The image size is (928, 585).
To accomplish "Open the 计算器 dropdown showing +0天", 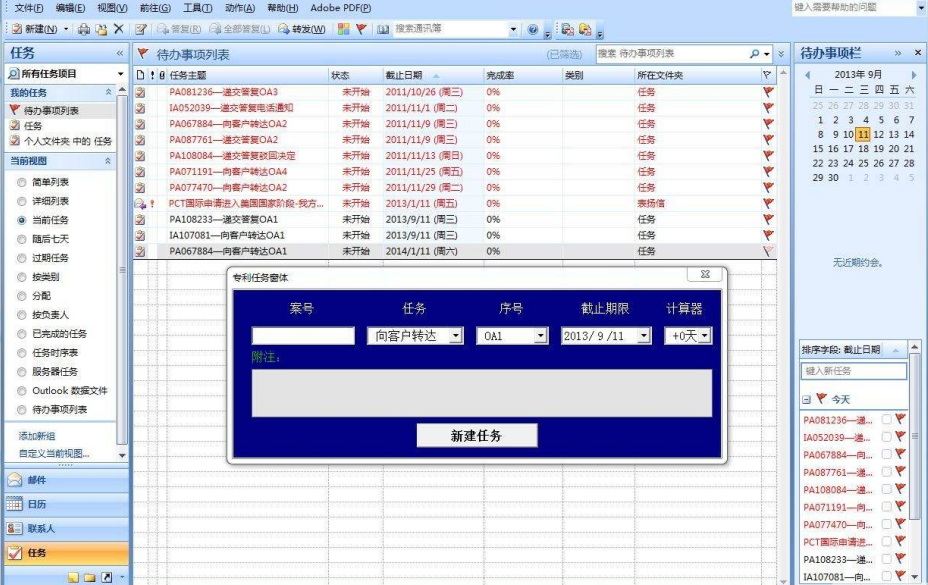I will click(704, 336).
